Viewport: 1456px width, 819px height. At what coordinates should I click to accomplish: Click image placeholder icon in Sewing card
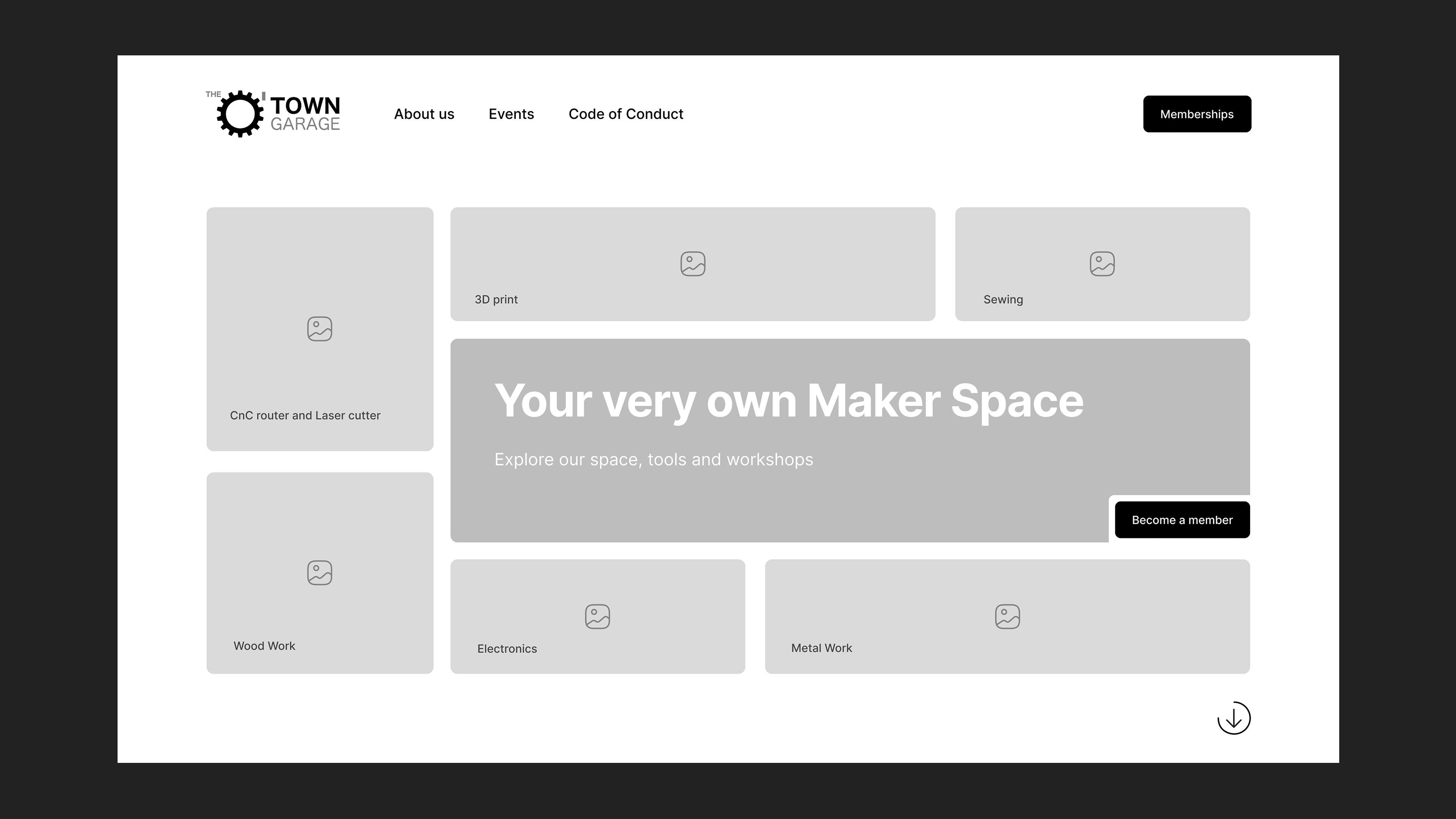[1101, 264]
